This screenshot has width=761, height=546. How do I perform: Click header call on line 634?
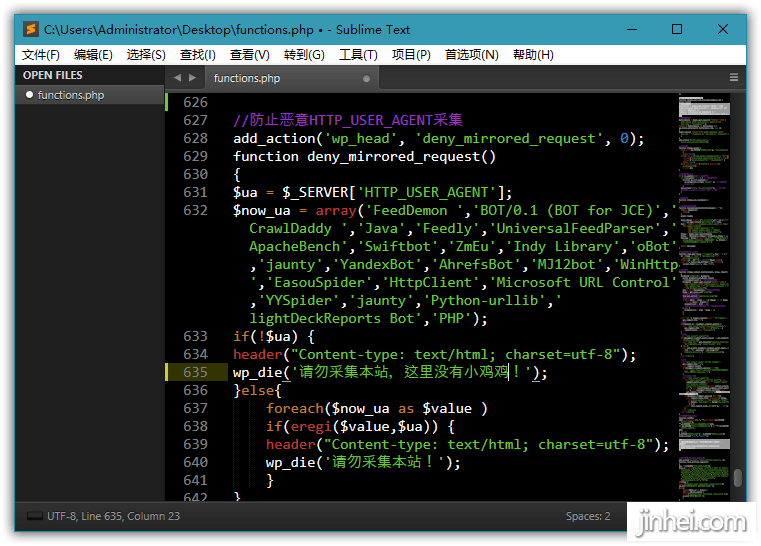434,355
